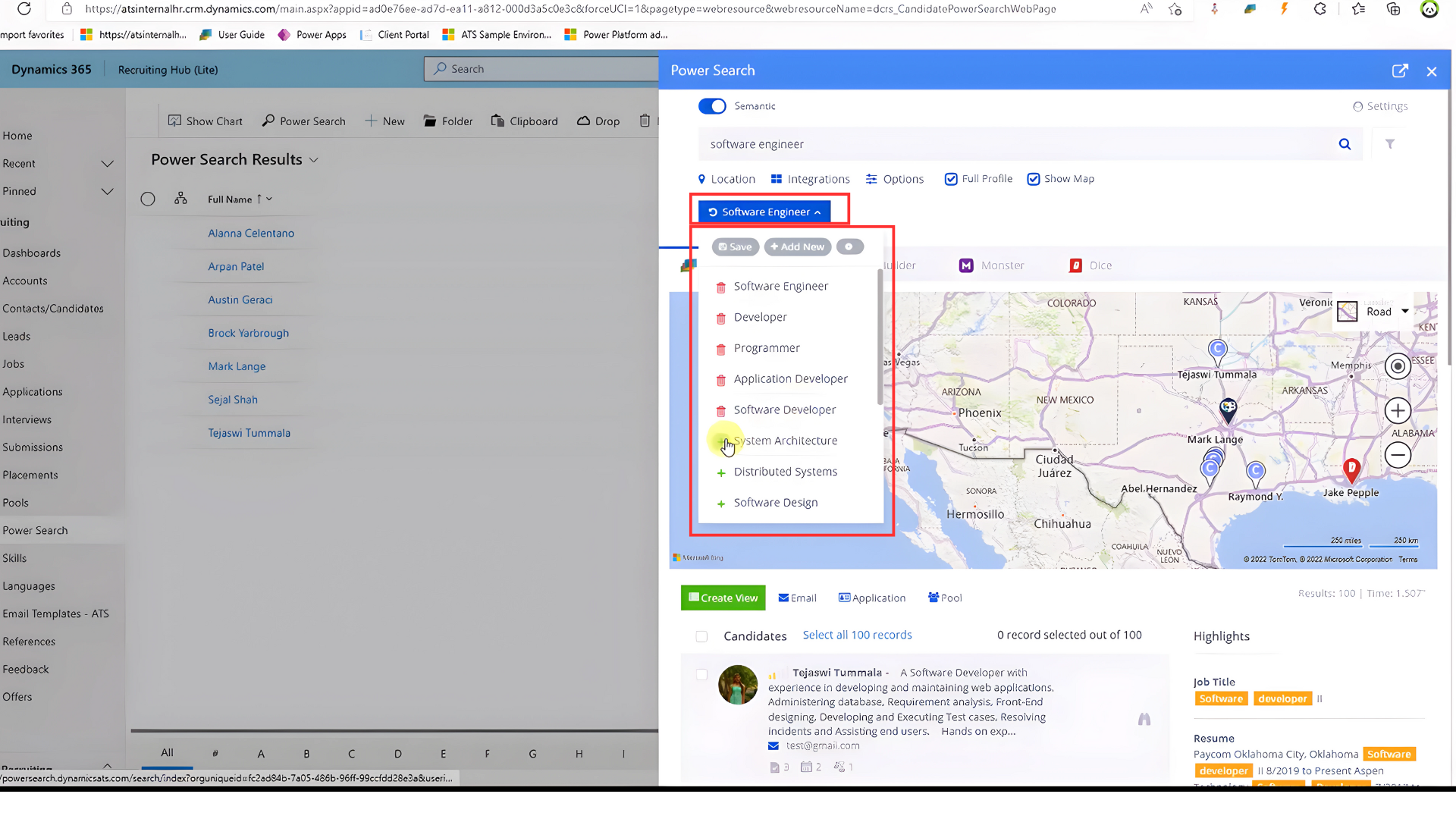
Task: Add Distributed Systems with the plus icon
Action: point(721,472)
